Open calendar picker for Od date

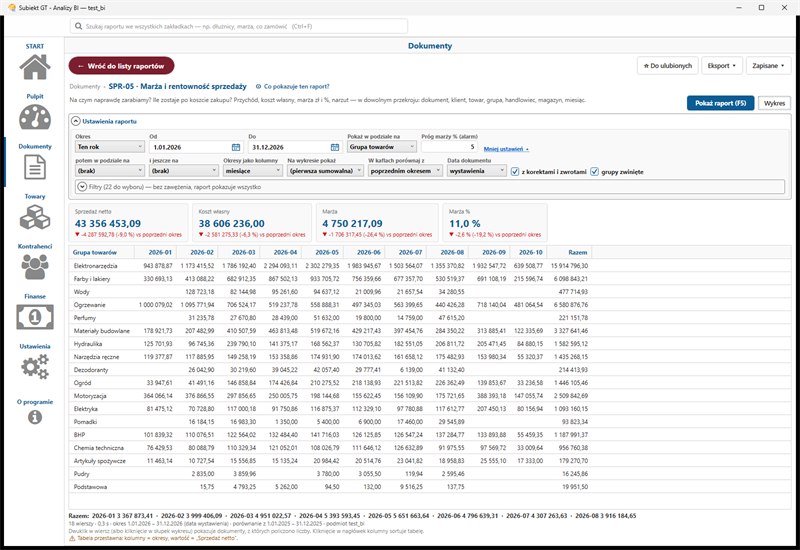coord(236,147)
